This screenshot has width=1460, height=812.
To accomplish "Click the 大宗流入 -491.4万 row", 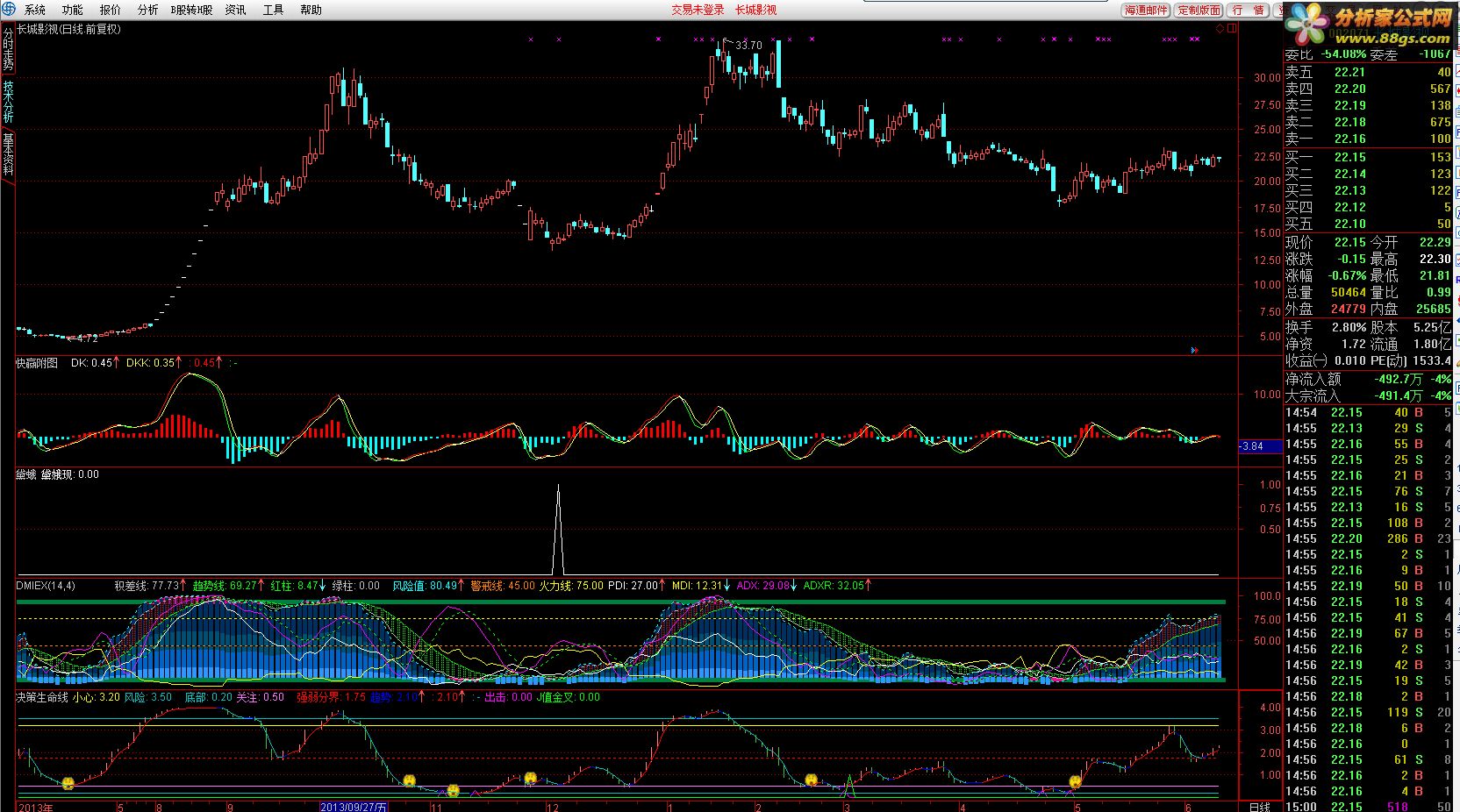I will tap(1368, 395).
